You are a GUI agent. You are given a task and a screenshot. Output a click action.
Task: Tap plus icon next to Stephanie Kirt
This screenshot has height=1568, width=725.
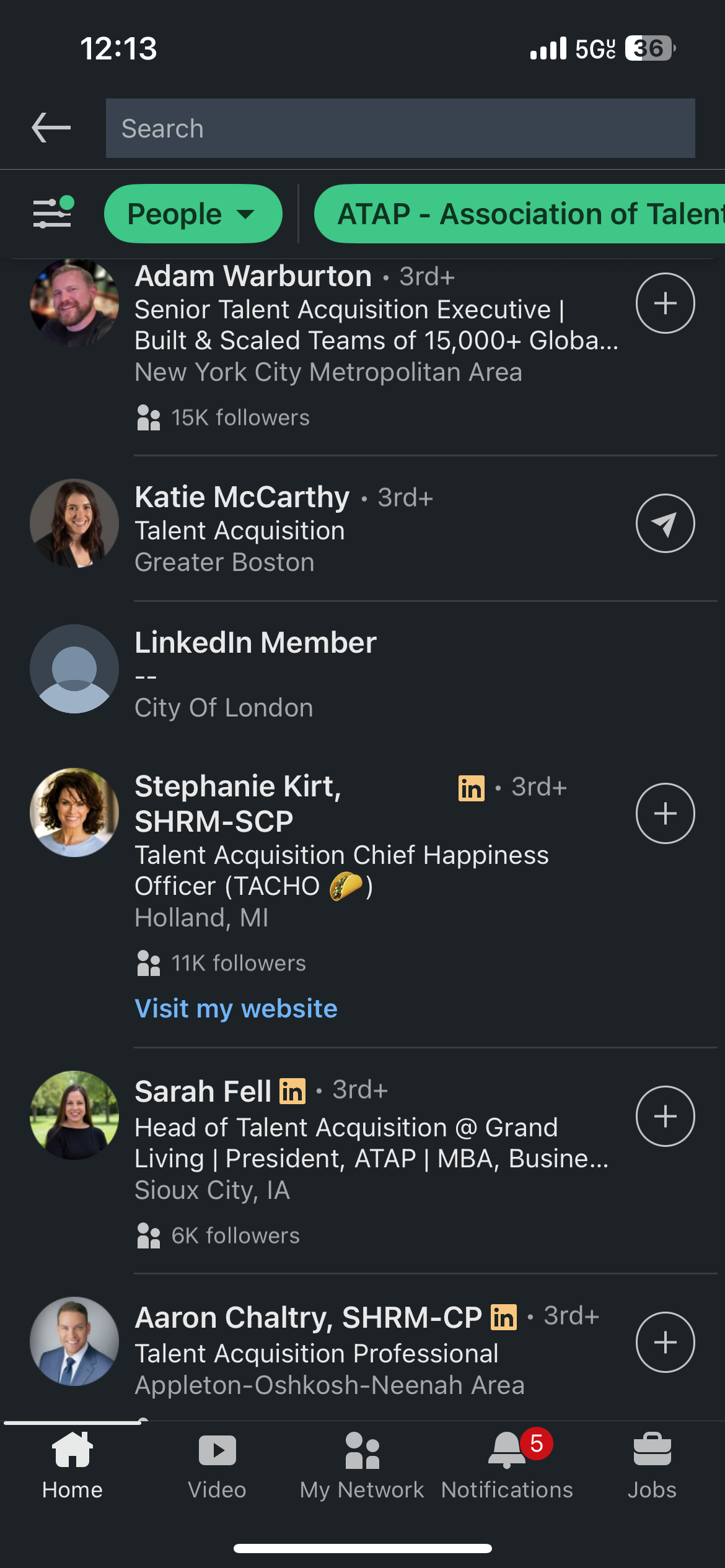(665, 813)
